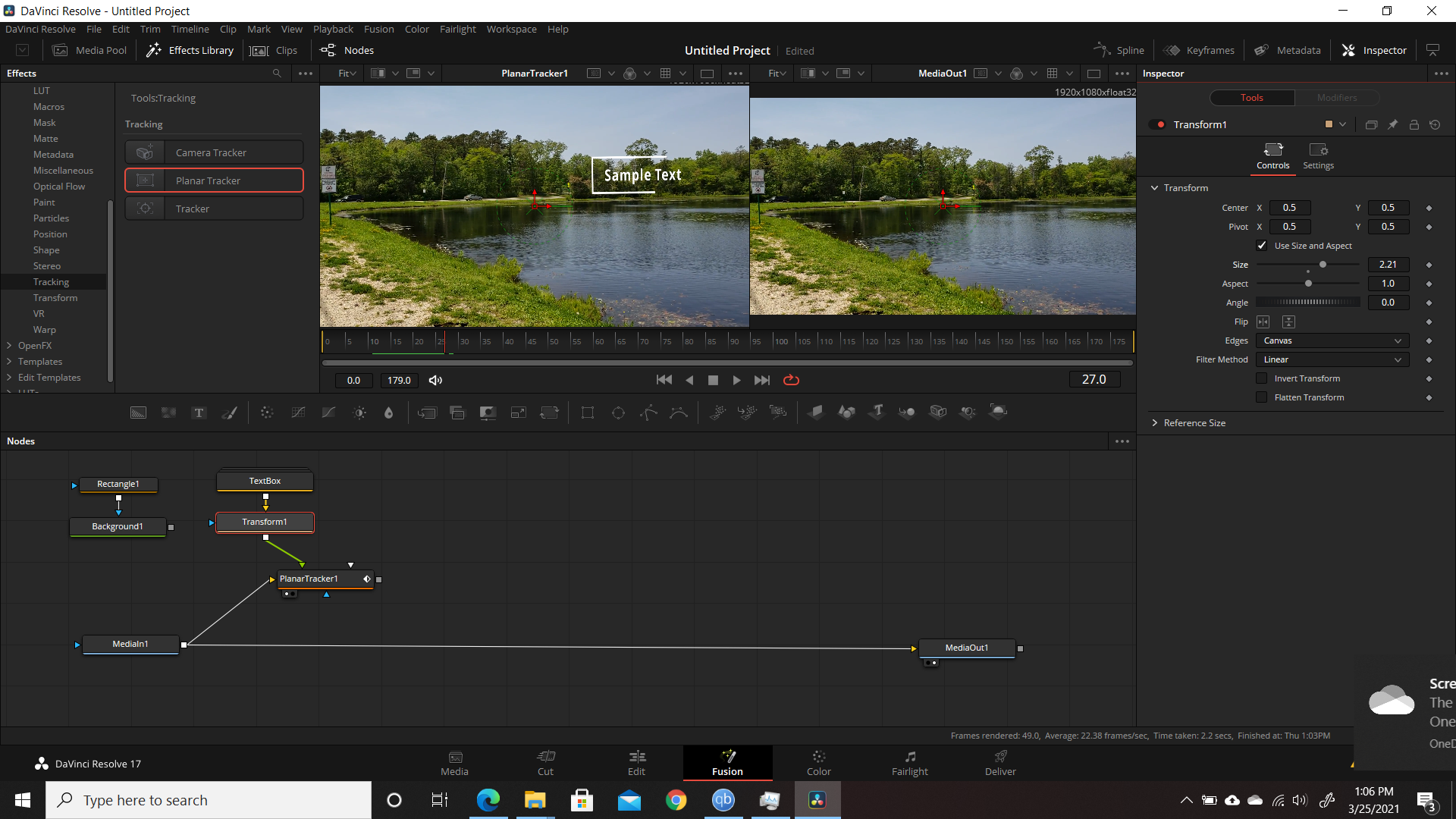
Task: Mute audio with the speaker icon
Action: tap(435, 381)
